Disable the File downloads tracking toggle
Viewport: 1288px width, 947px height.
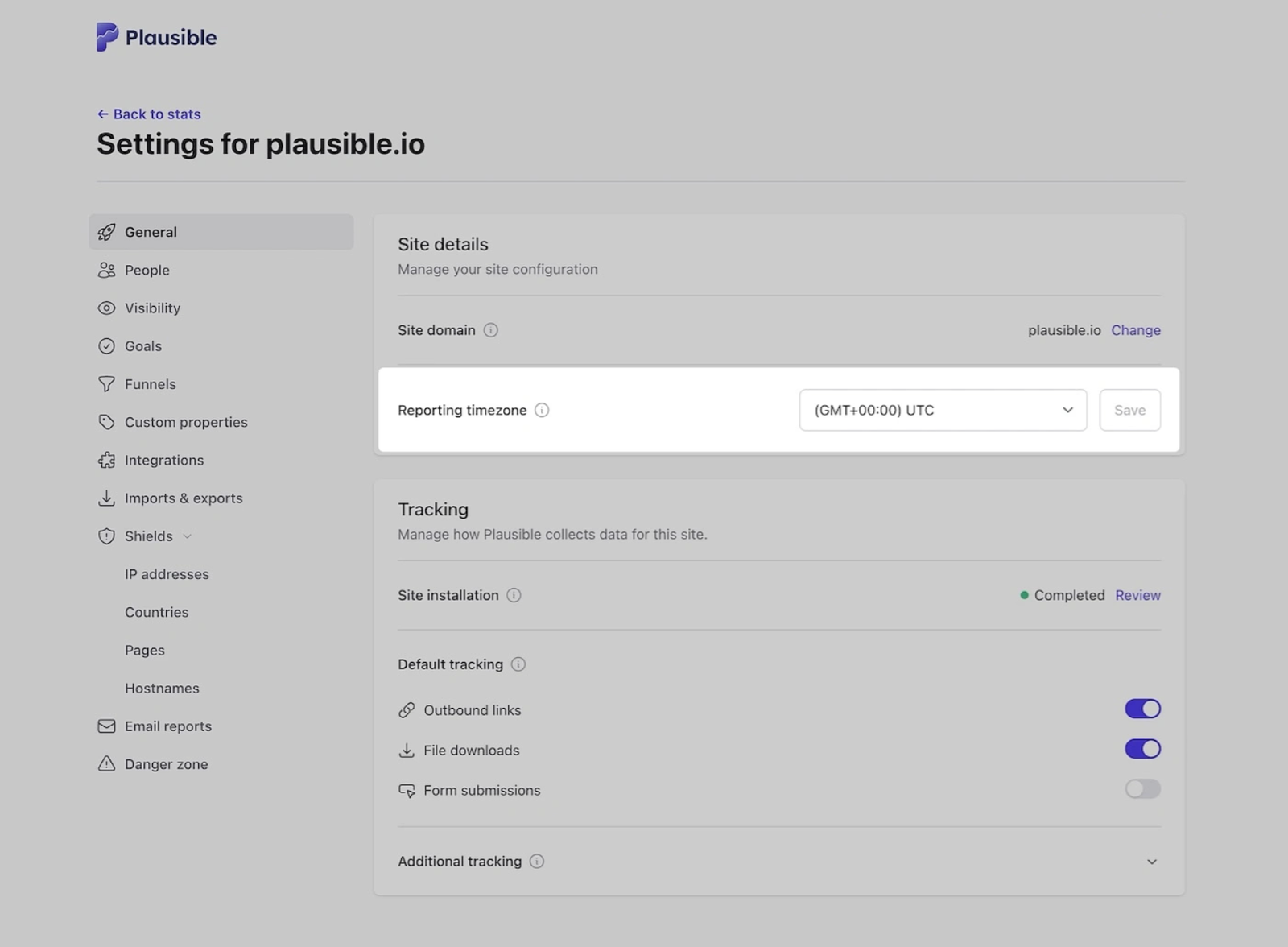click(x=1142, y=749)
